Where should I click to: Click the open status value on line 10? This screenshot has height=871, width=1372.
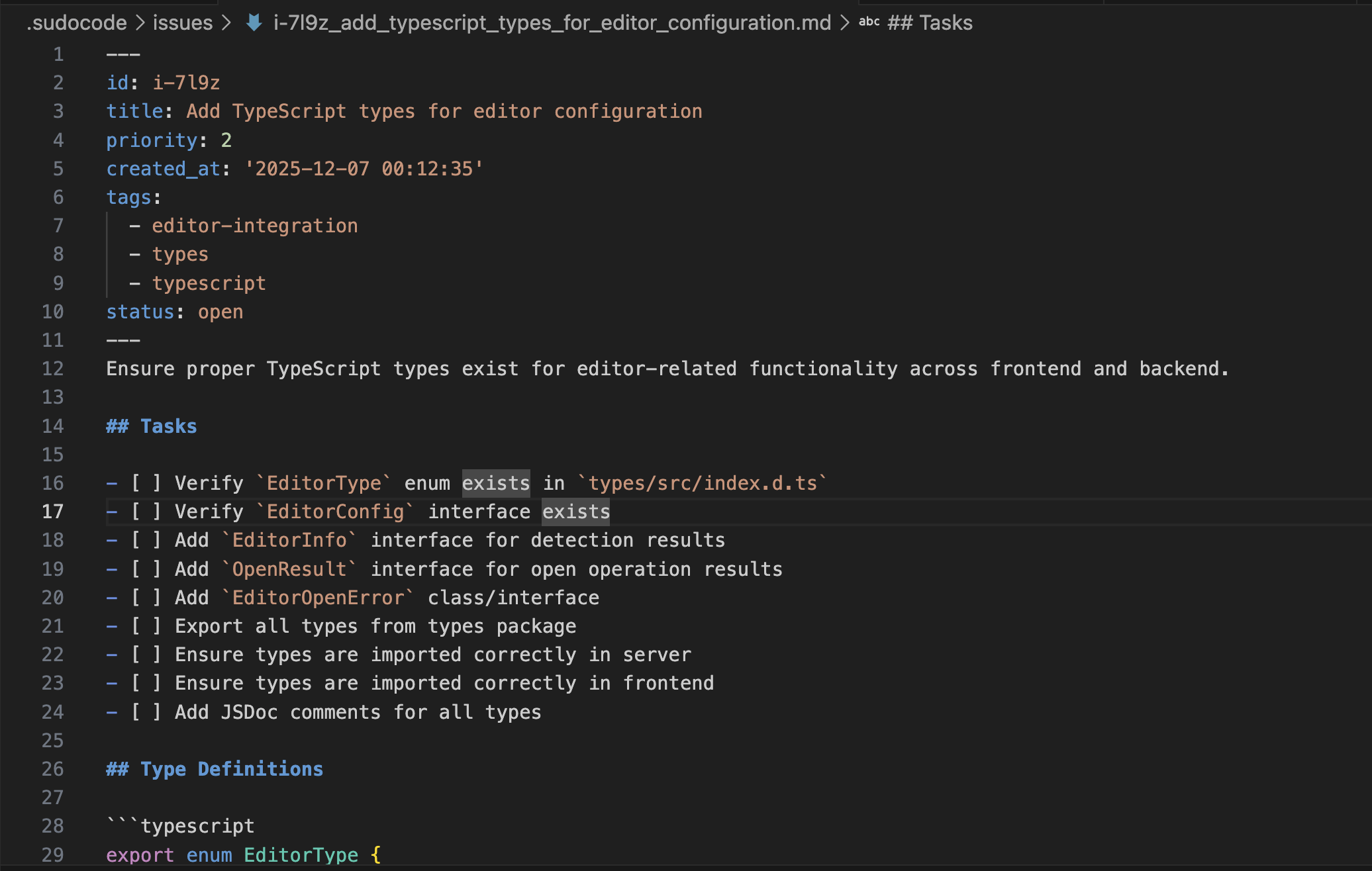pyautogui.click(x=220, y=311)
